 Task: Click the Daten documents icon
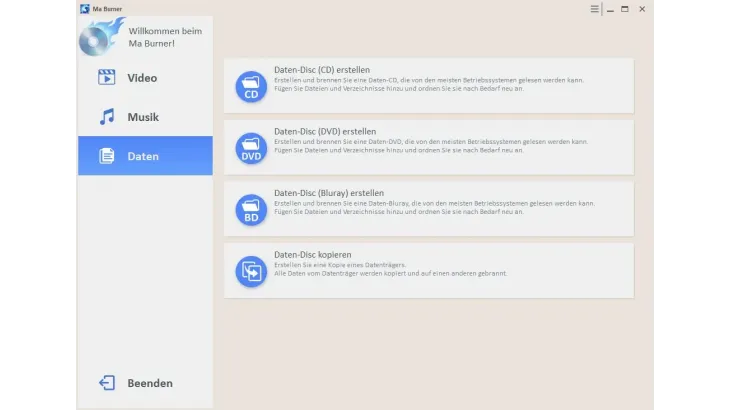tap(107, 156)
